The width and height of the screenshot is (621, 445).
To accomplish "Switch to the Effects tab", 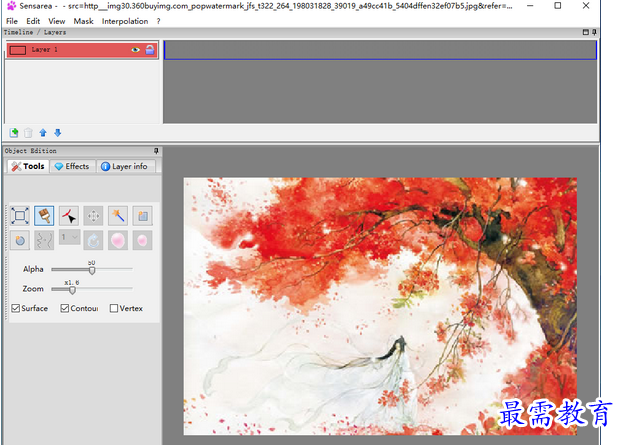I will pos(72,166).
